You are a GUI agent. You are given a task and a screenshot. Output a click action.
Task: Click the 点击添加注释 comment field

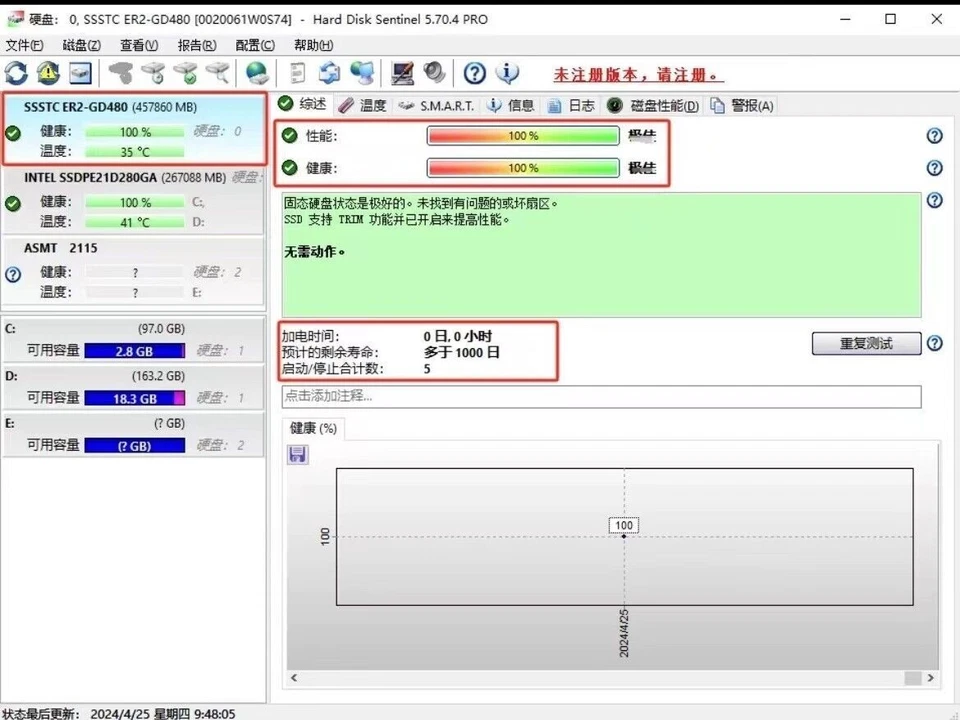(601, 396)
